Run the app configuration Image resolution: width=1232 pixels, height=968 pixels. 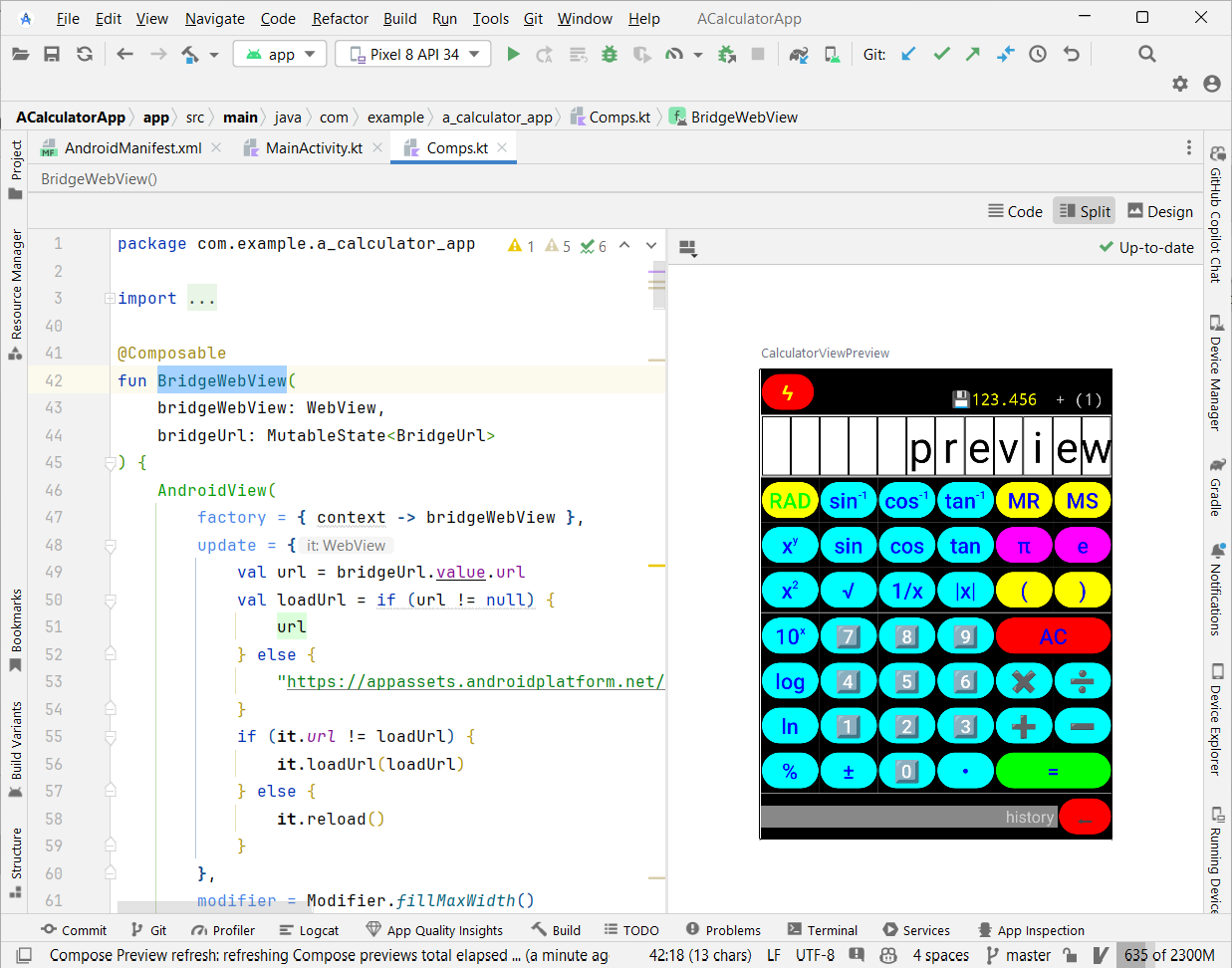(x=513, y=54)
